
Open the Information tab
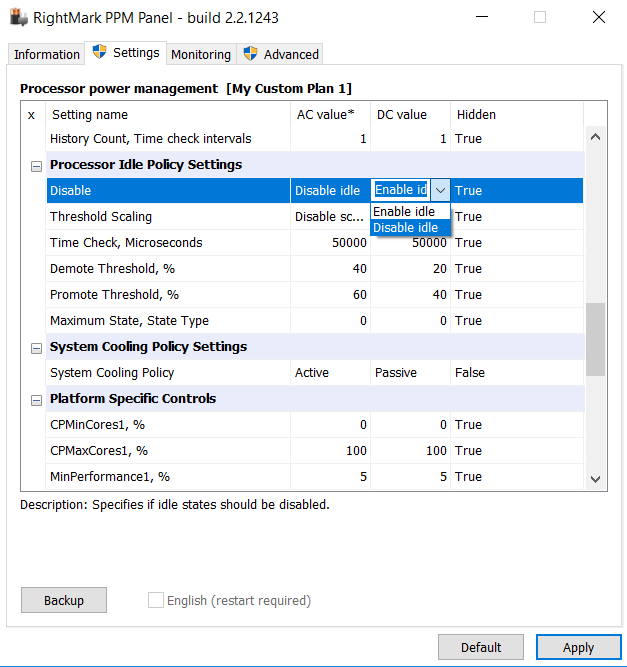click(x=46, y=54)
